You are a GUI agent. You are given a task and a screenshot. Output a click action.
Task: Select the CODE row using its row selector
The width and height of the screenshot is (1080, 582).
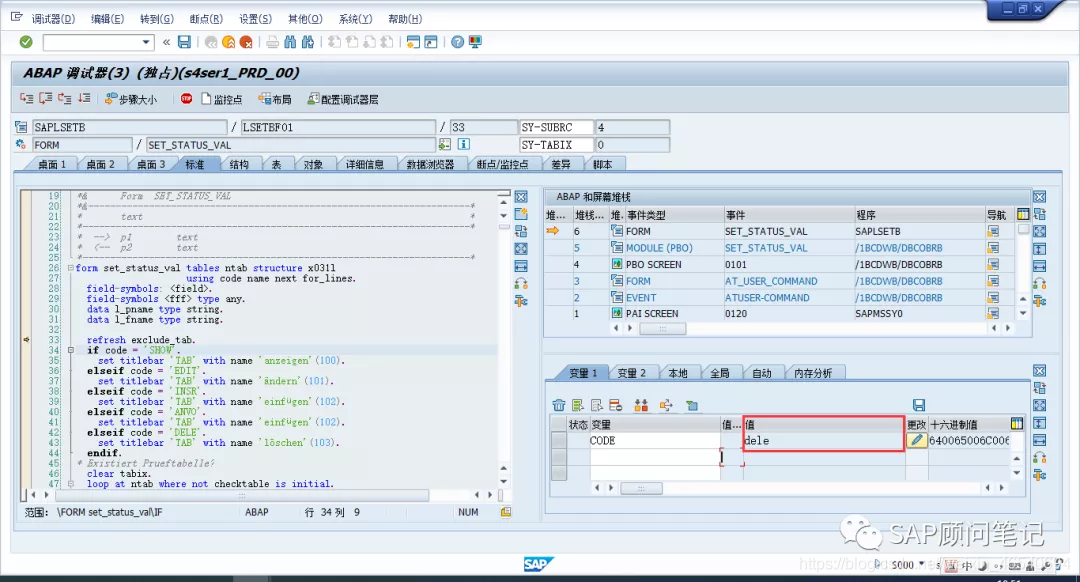[x=559, y=440]
